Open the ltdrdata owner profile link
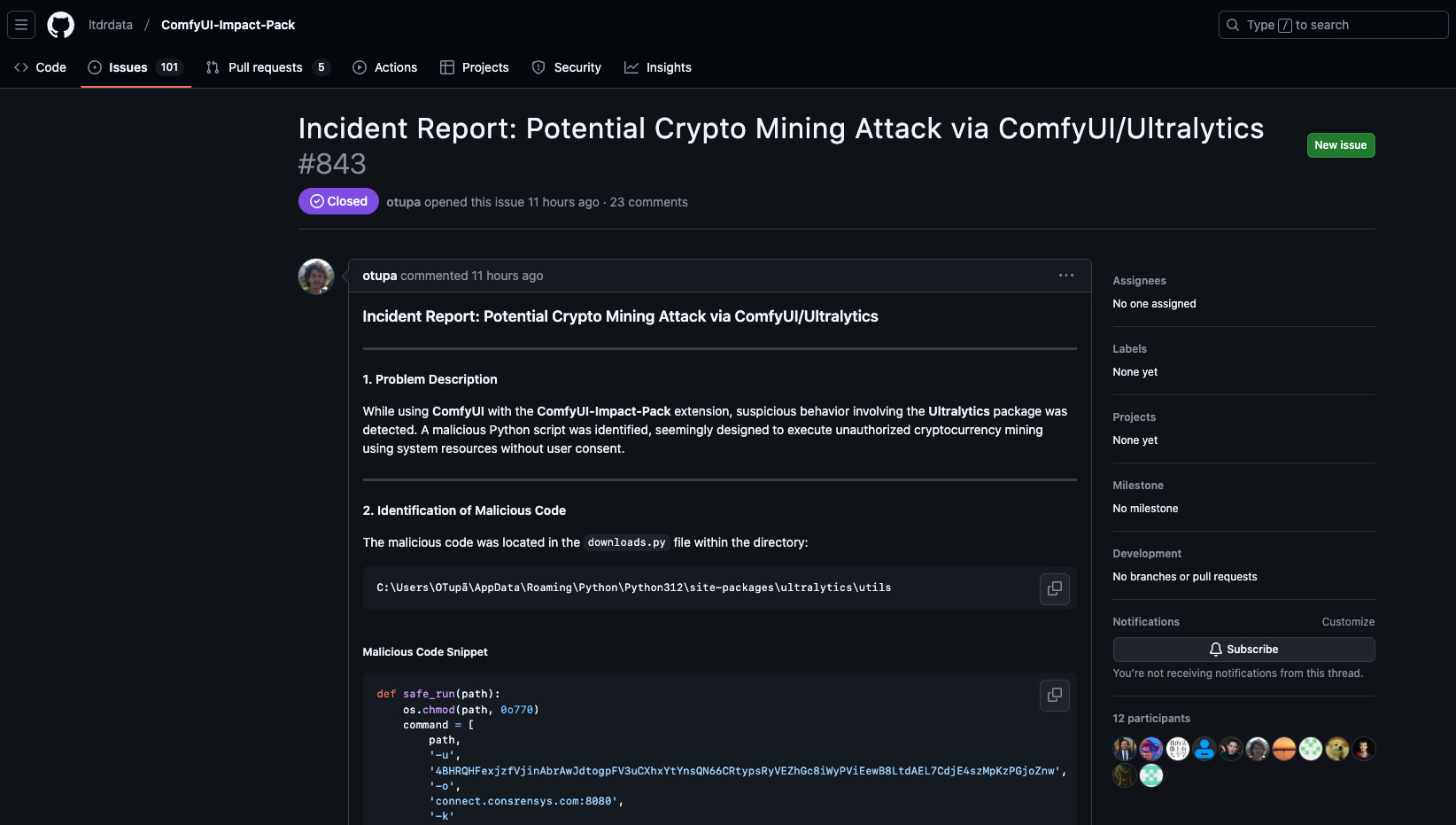Screen dimensions: 1456x825 [x=111, y=25]
